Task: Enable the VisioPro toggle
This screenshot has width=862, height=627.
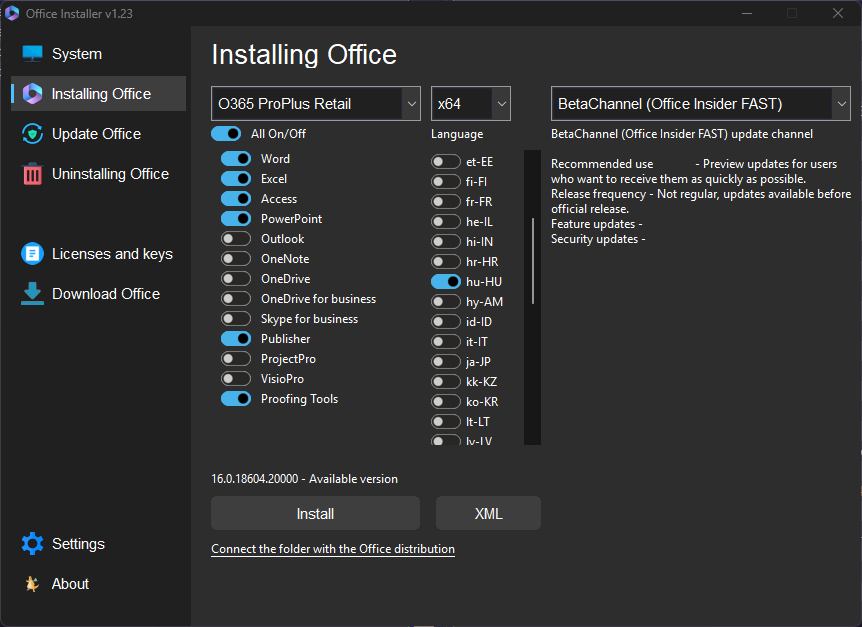Action: [x=236, y=379]
